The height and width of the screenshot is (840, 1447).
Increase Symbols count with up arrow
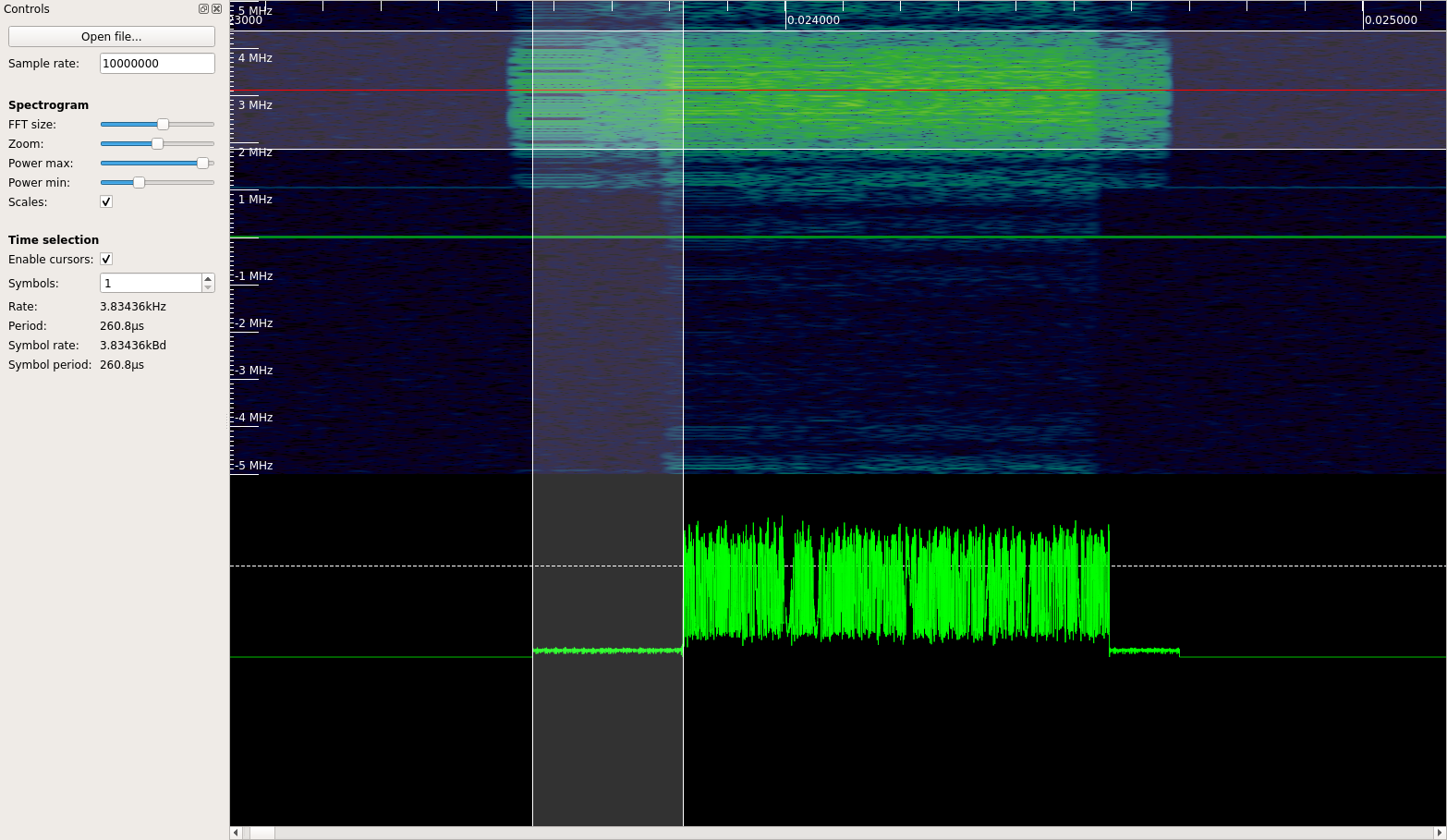[208, 279]
